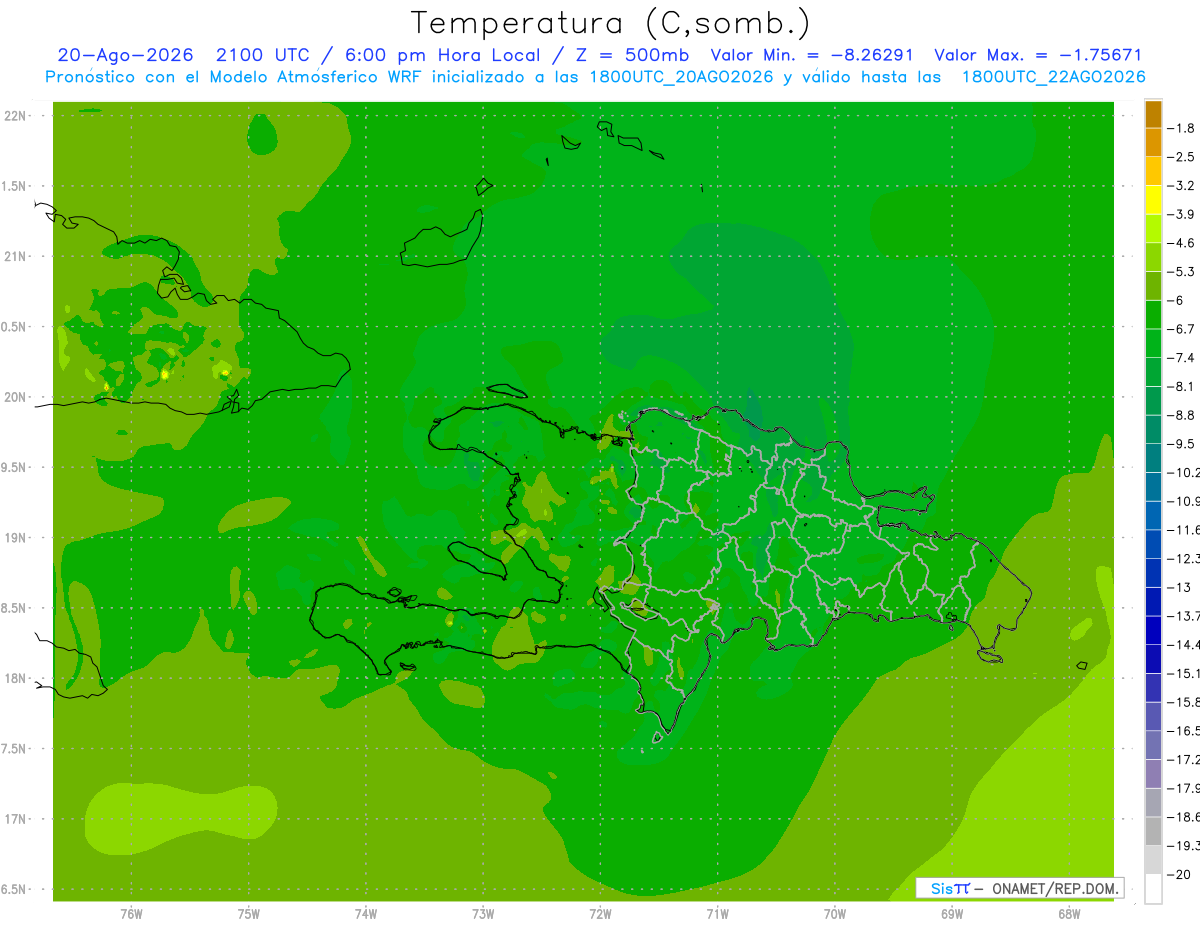Click the '-13' colorbar label
Image resolution: width=1200 pixels, height=927 pixels.
[x=1179, y=587]
